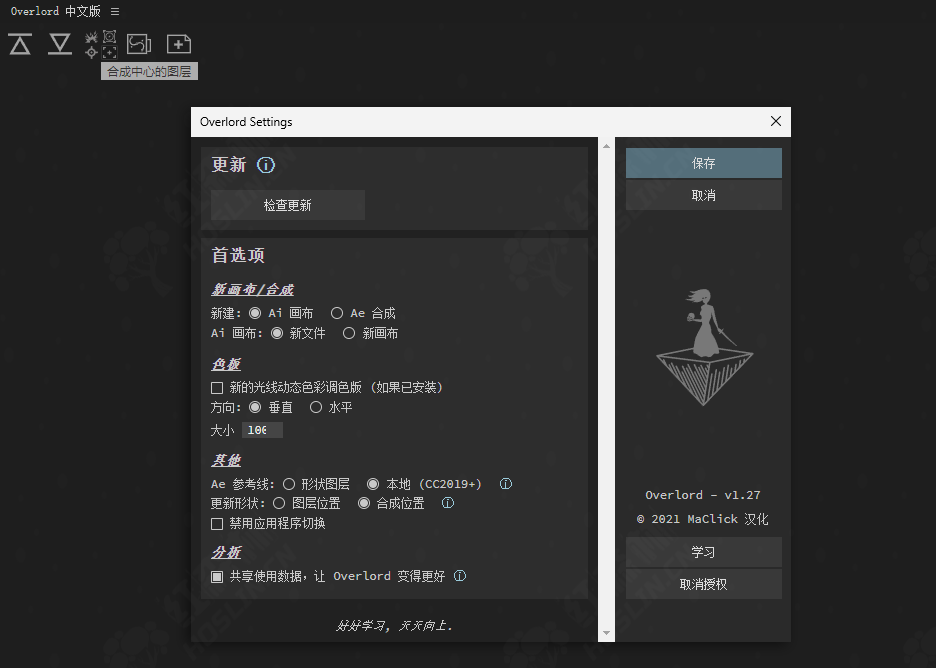
Task: Click the 大小 input field
Action: [262, 430]
